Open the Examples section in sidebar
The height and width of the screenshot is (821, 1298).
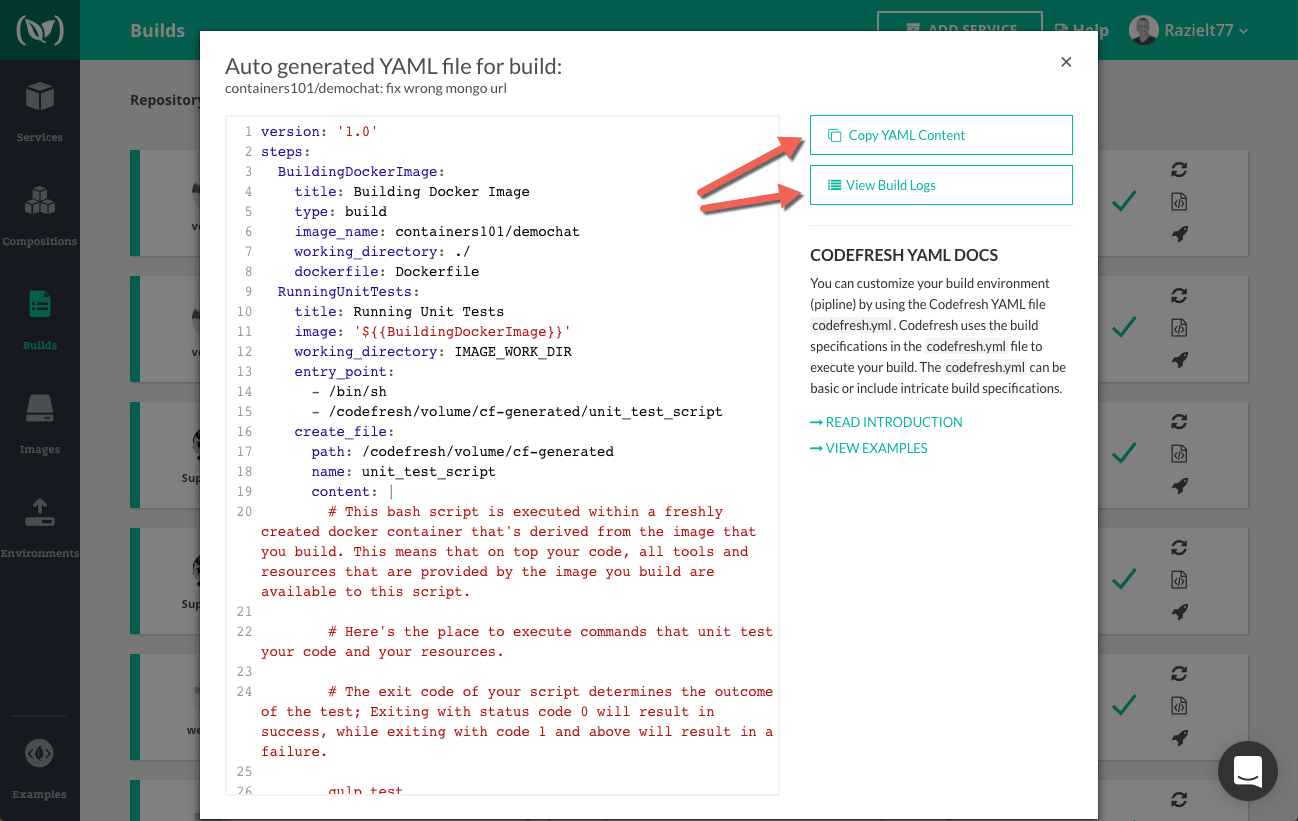click(x=39, y=768)
